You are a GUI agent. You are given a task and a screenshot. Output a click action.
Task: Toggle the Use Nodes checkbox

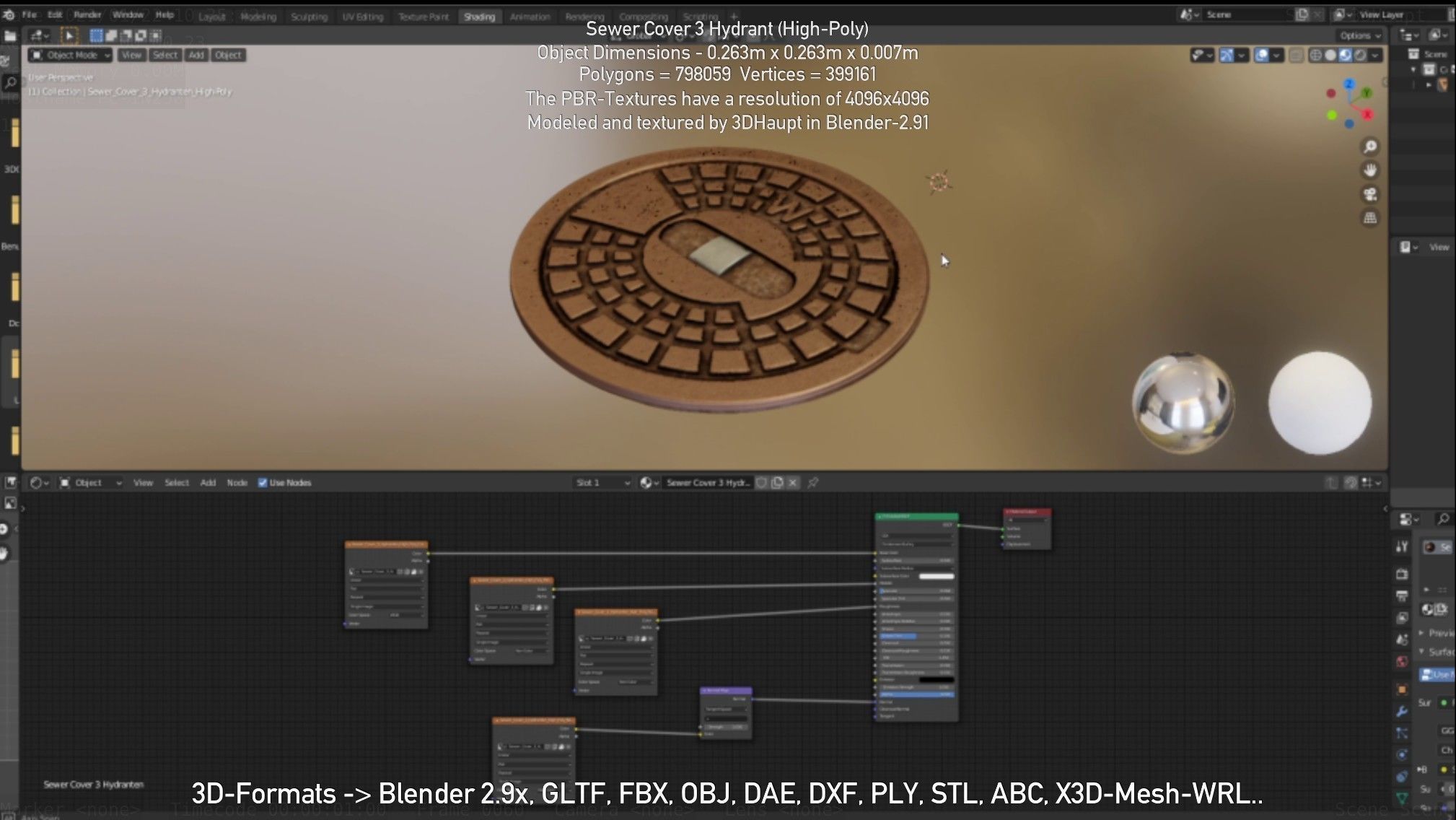coord(263,483)
